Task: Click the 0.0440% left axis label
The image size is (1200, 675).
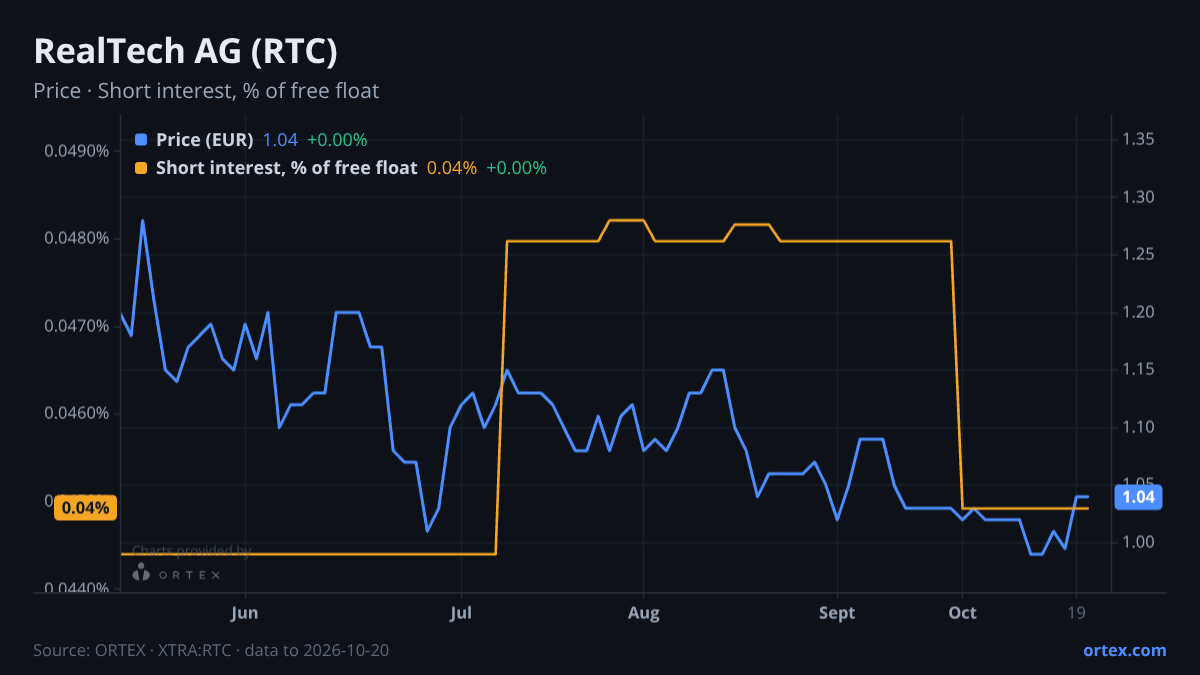Action: tap(77, 588)
